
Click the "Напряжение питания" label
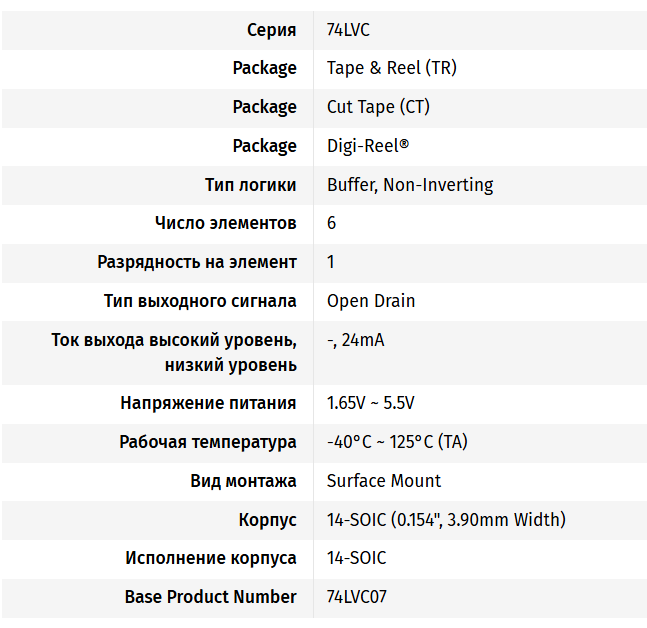click(208, 403)
